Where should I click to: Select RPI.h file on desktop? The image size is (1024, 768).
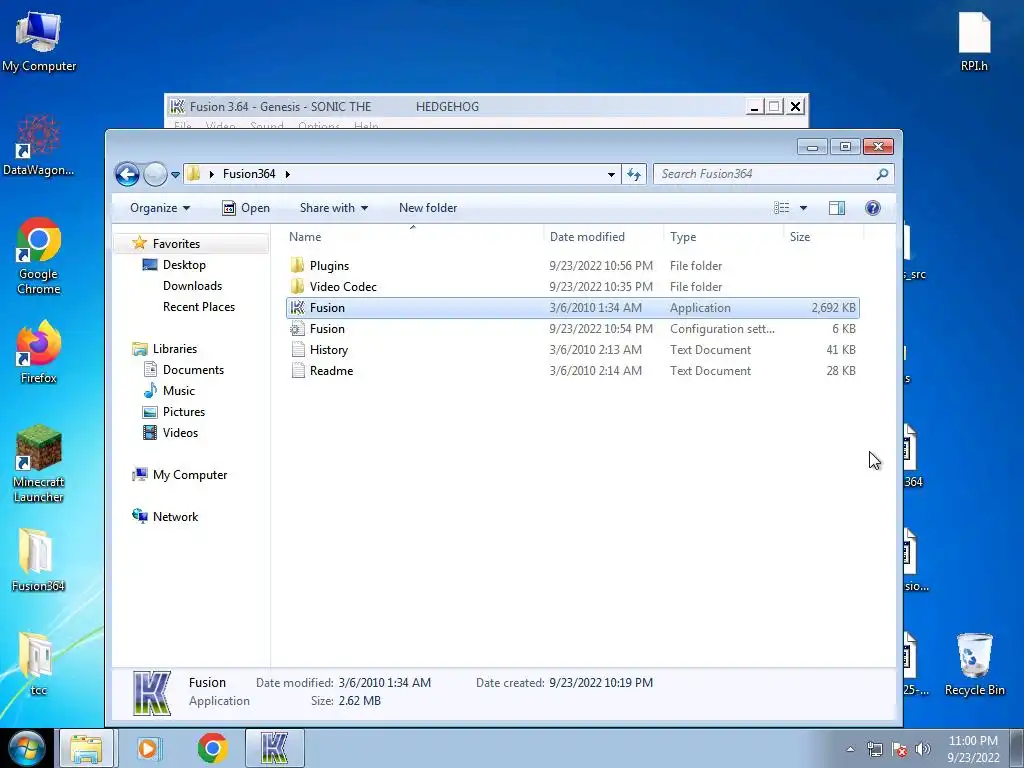(974, 42)
